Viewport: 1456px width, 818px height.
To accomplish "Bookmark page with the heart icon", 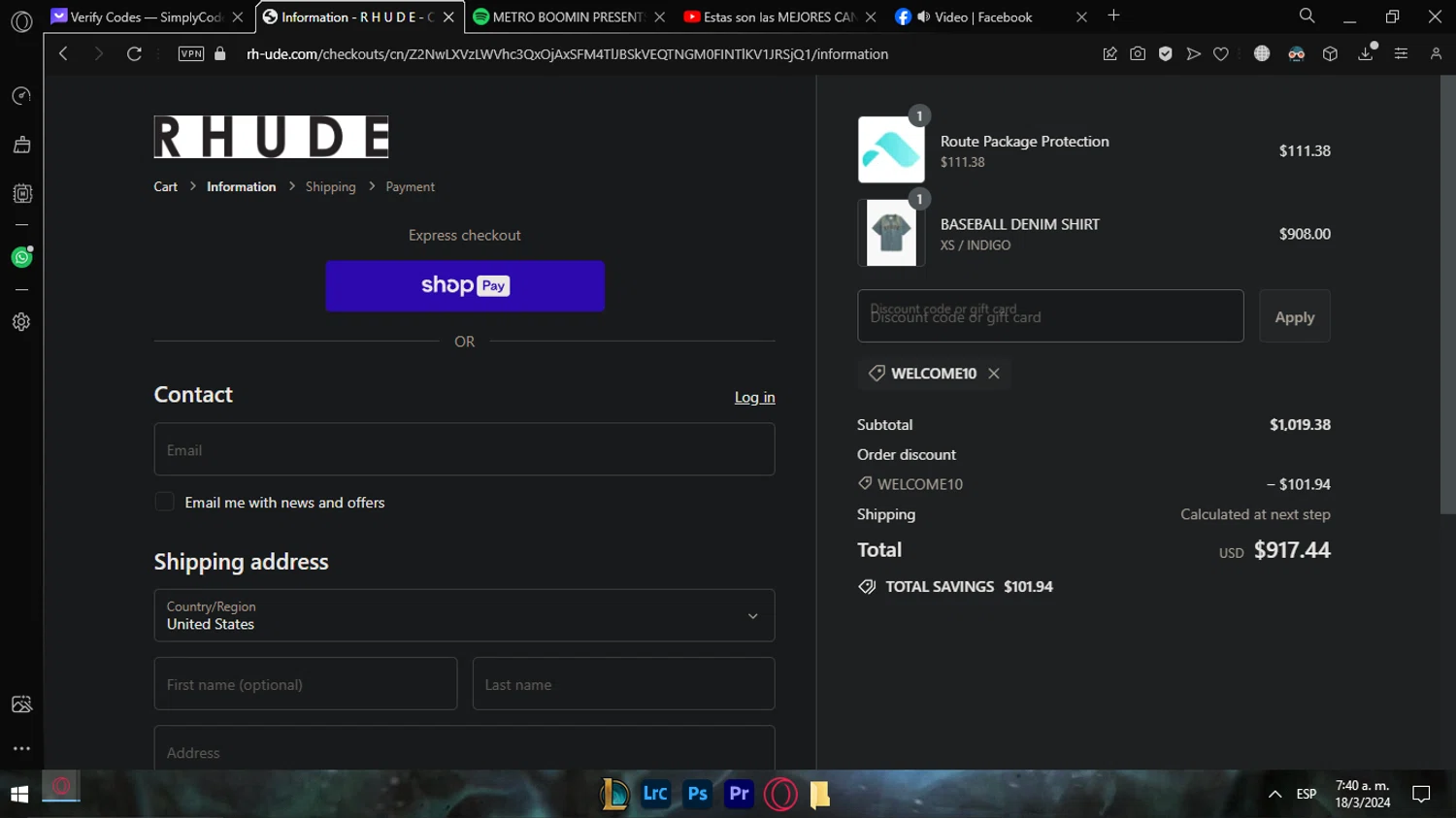I will (x=1221, y=54).
